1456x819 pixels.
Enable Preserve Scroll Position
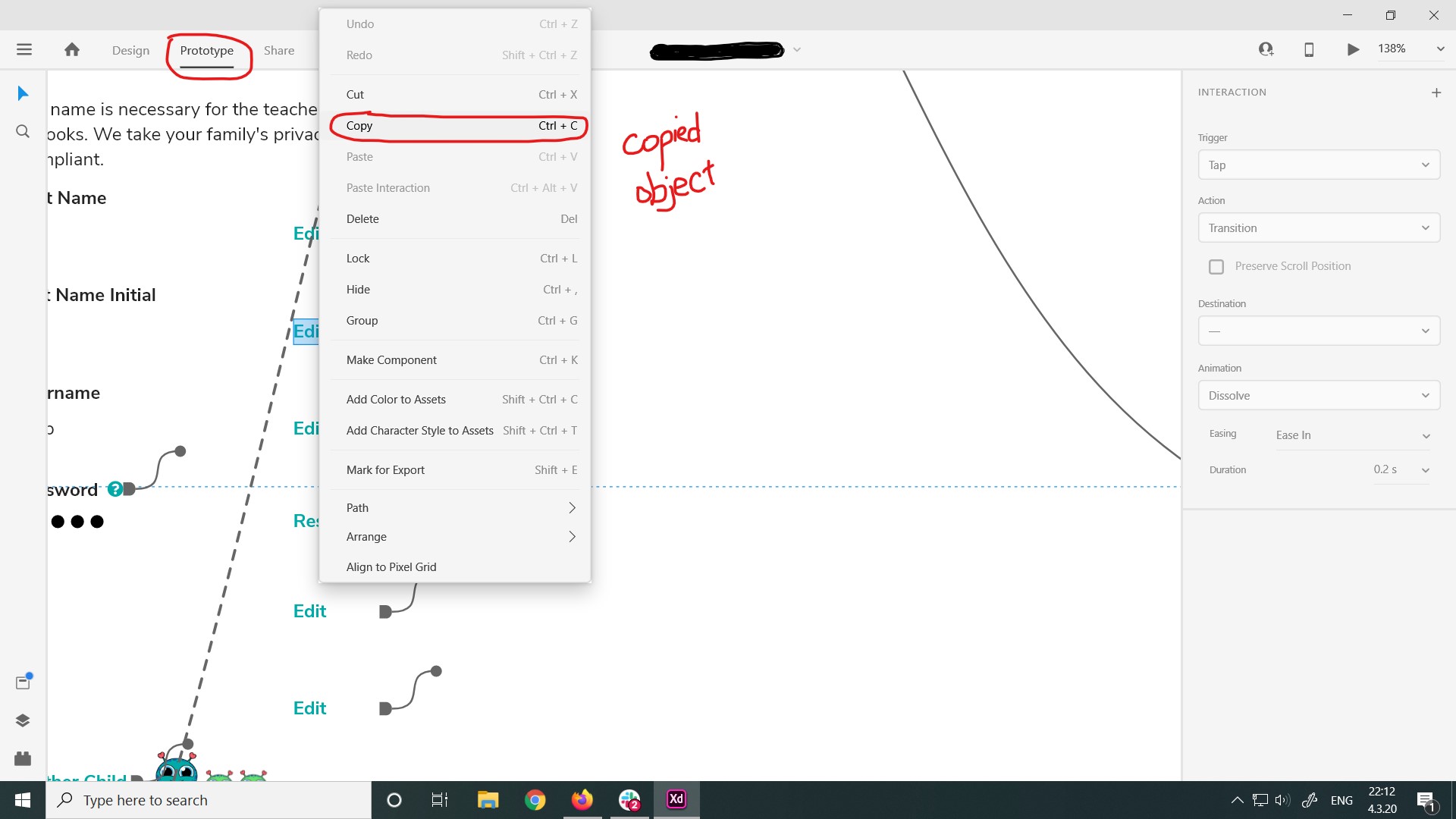pos(1217,266)
